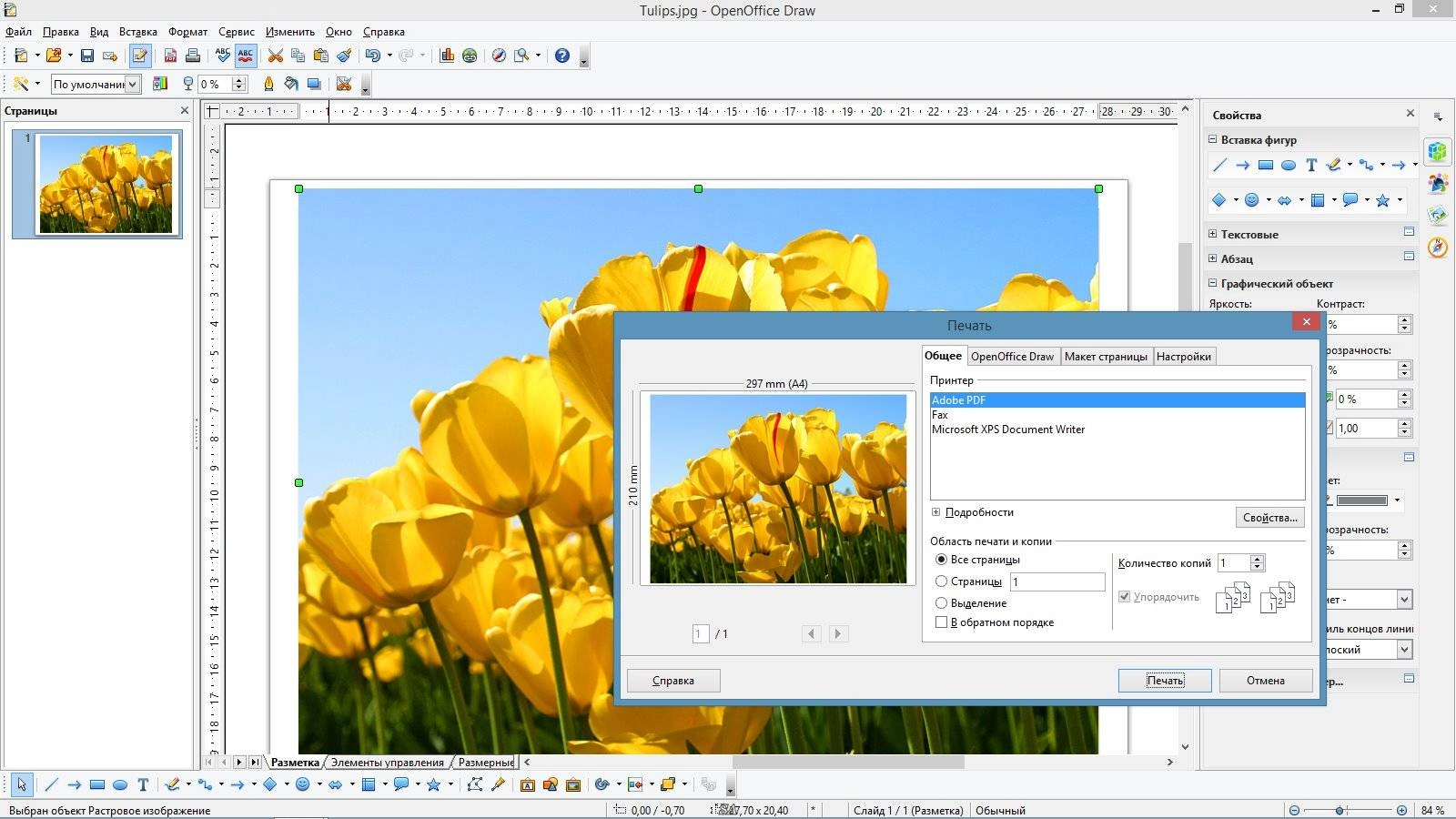This screenshot has width=1456, height=819.
Task: Open the sidebar Gallery deck icon
Action: 1438,215
